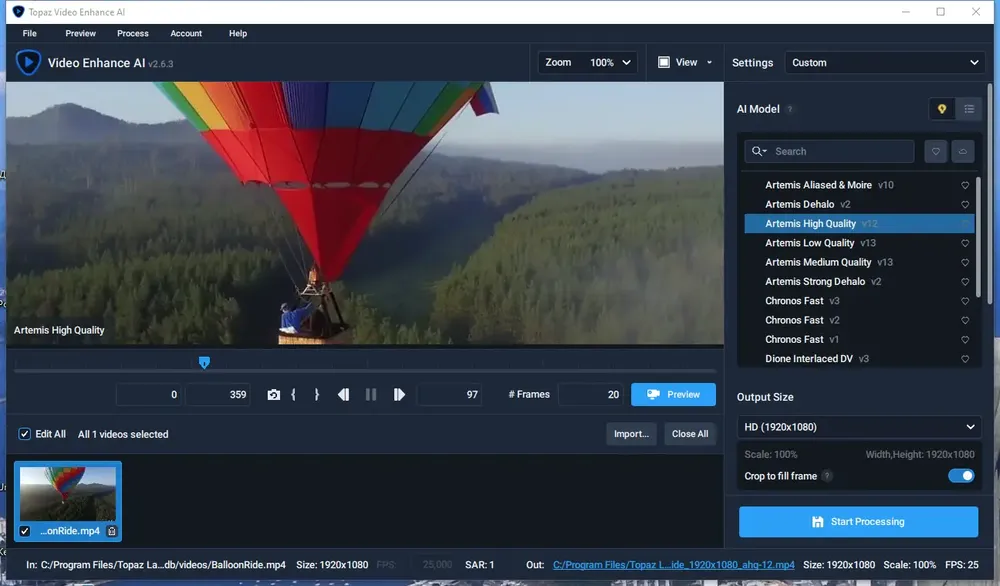This screenshot has width=1000, height=586.
Task: Click the camera snapshot icon
Action: (274, 395)
